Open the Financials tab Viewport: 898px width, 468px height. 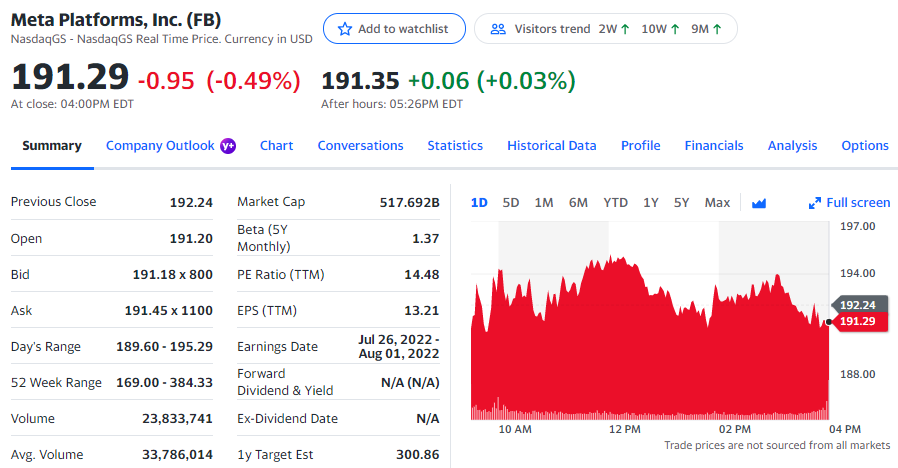click(714, 146)
